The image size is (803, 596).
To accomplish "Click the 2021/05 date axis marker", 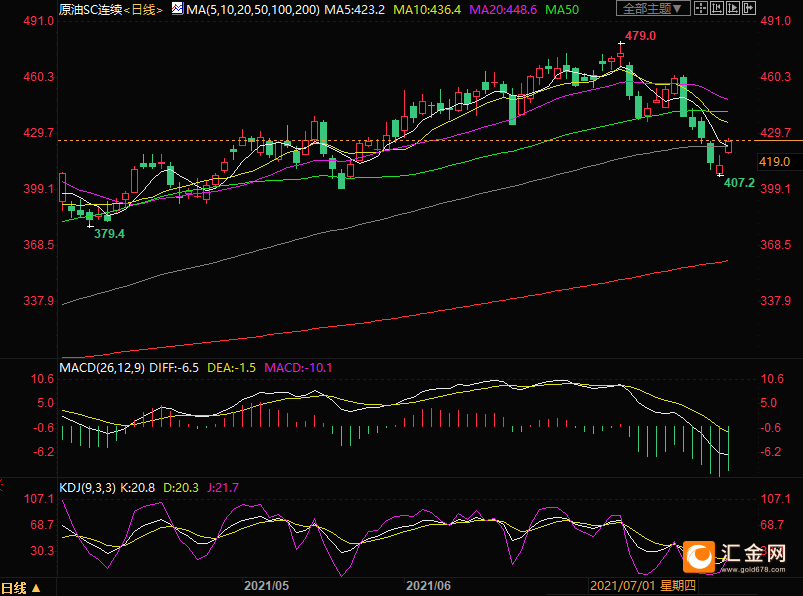I will point(266,586).
